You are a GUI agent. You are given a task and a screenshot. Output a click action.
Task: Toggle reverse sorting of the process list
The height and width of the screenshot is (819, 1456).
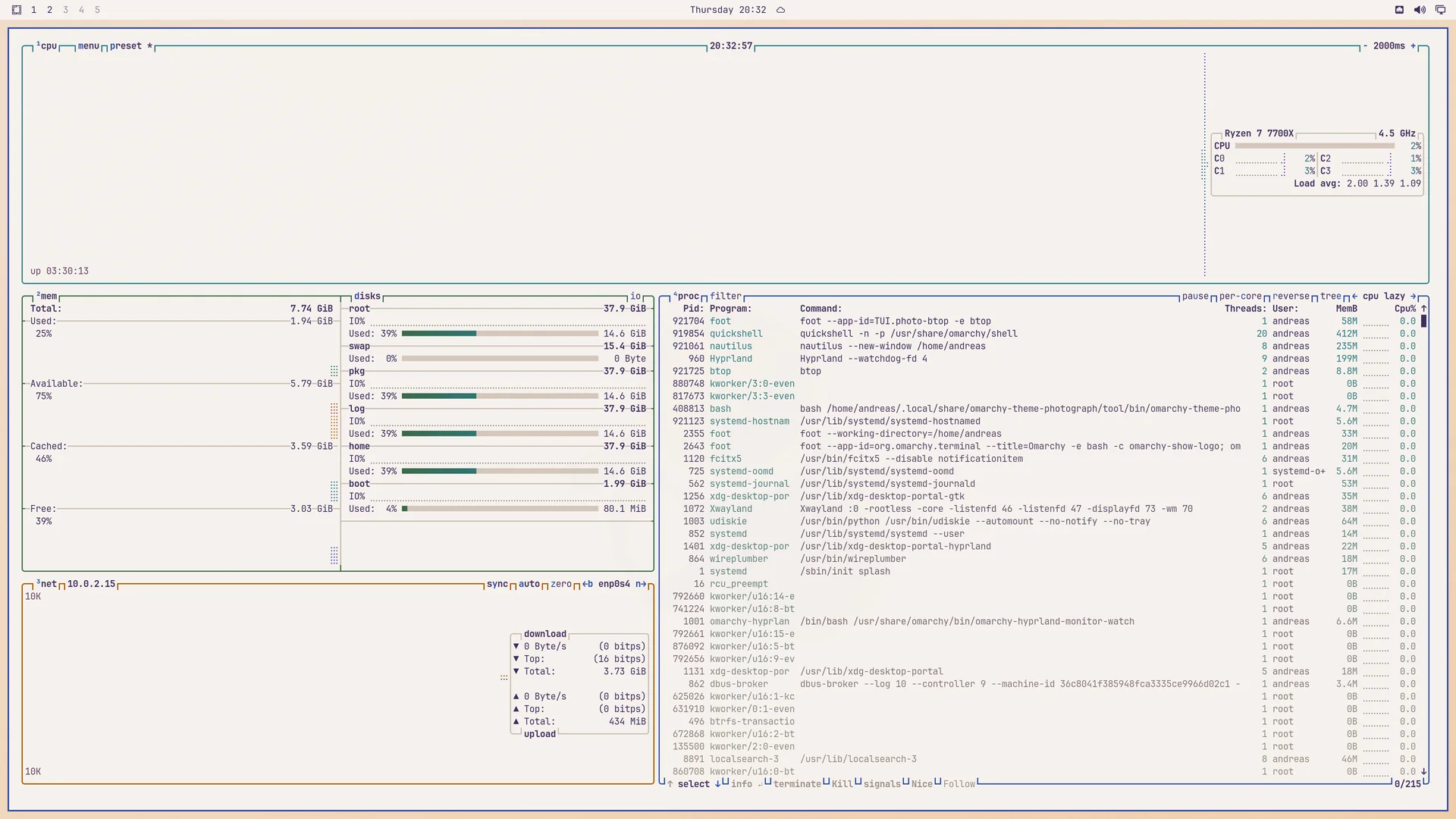pos(1291,297)
